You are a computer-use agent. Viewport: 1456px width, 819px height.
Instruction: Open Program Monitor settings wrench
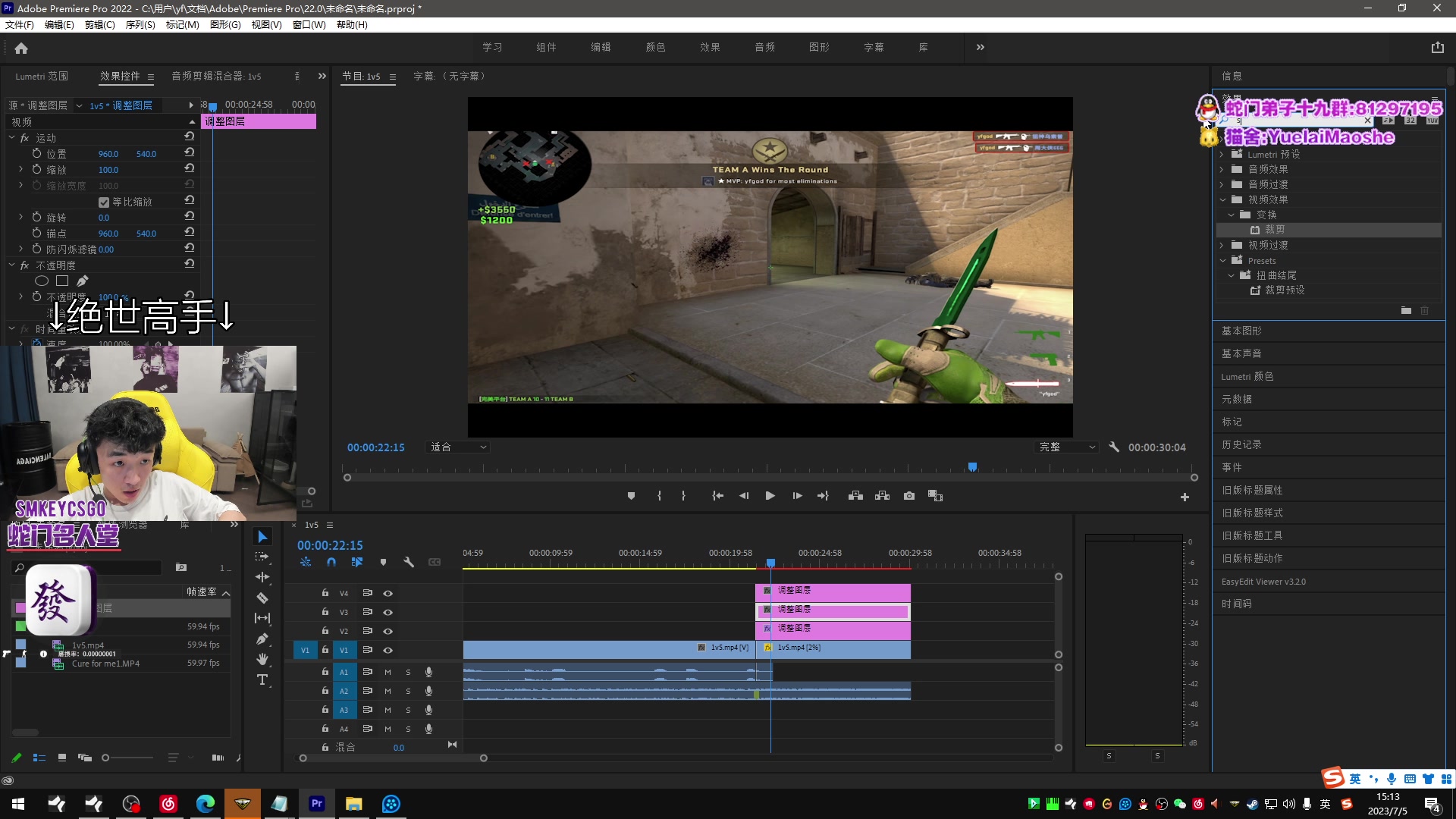[1114, 447]
